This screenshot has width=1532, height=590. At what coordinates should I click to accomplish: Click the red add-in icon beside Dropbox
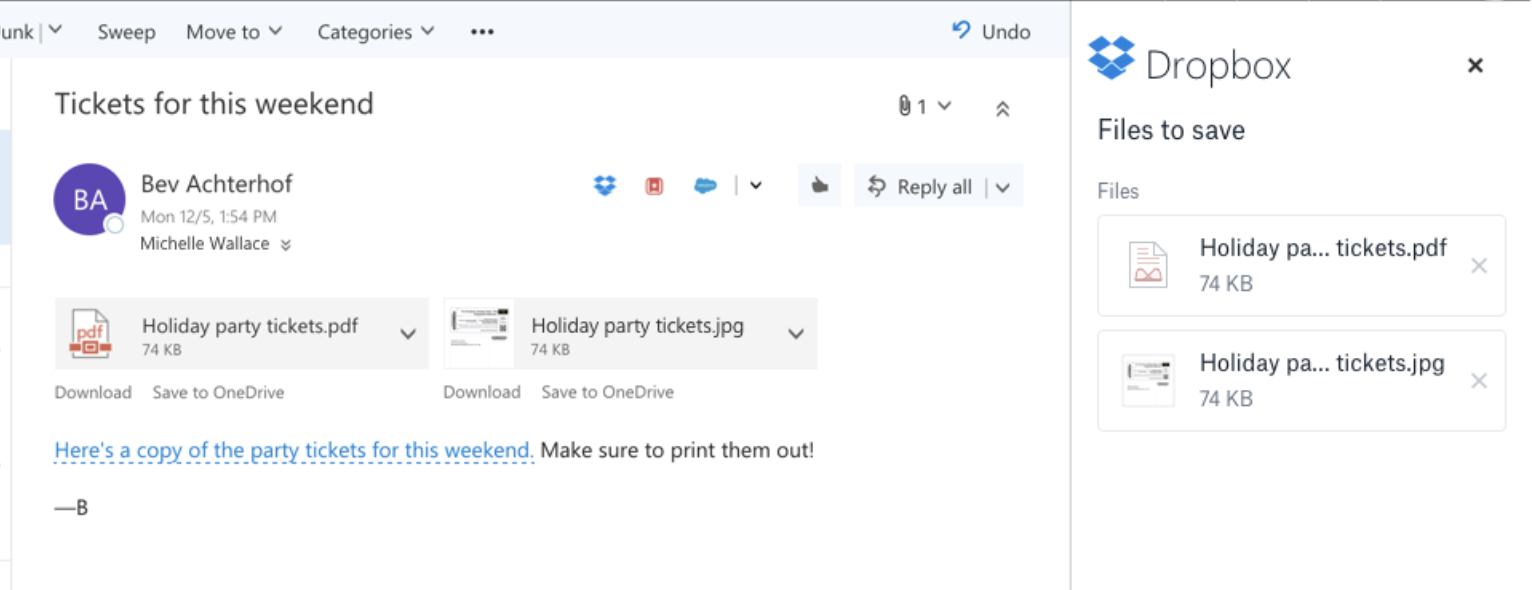pyautogui.click(x=654, y=186)
